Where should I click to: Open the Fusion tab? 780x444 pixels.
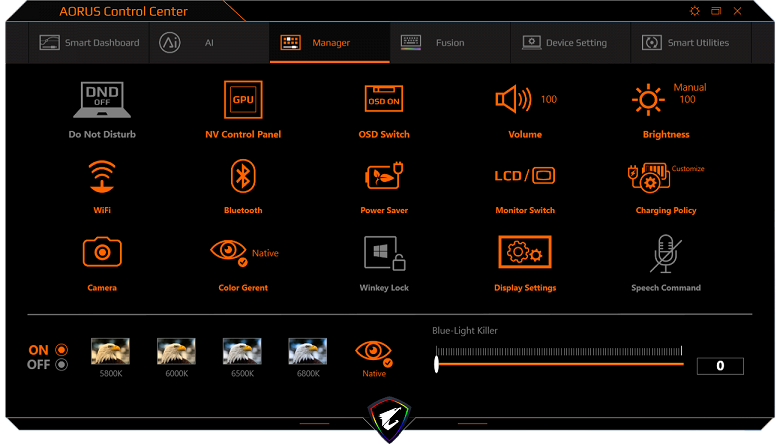[450, 43]
